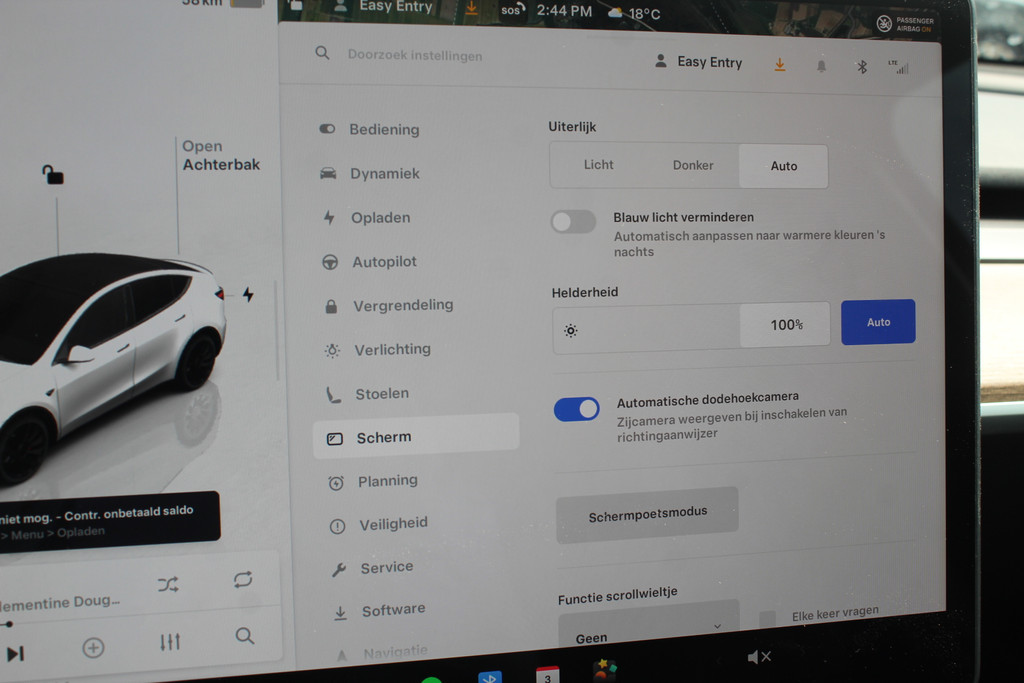Screen dimensions: 1024x683
Task: Open the audio equalizer sliders icon
Action: tap(170, 642)
